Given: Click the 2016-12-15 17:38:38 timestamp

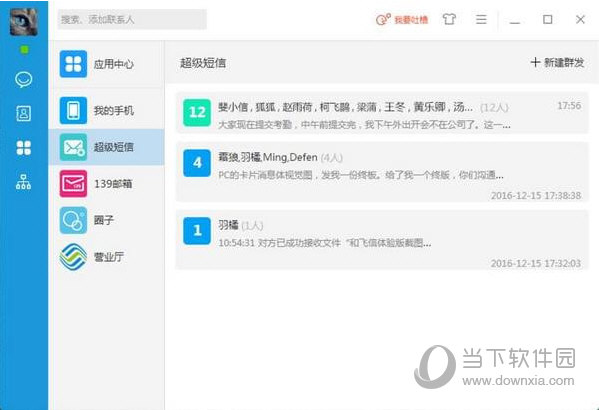Looking at the screenshot, I should click(536, 196).
